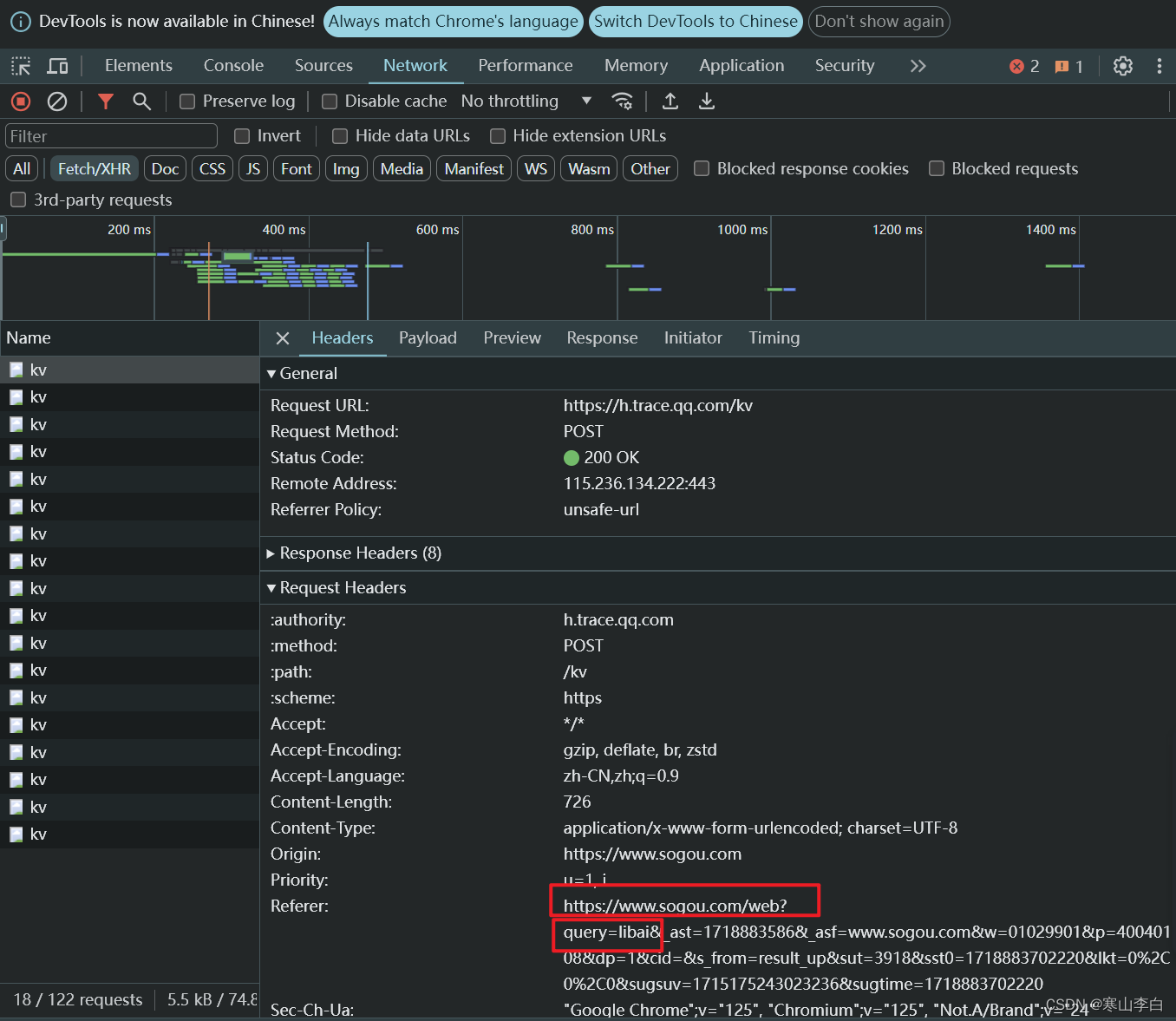Click the info icon in notification bar

[x=20, y=22]
